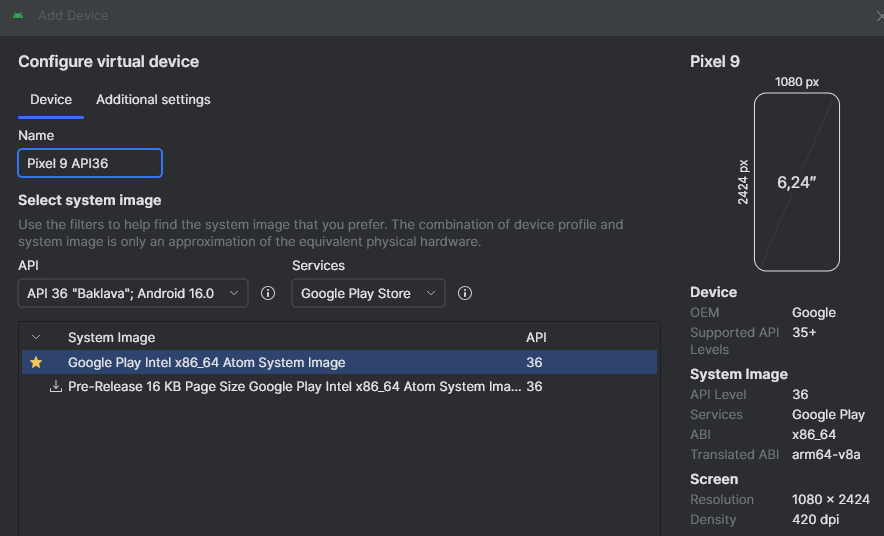Image resolution: width=884 pixels, height=536 pixels.
Task: Click the info icon next to API dropdown
Action: (268, 293)
